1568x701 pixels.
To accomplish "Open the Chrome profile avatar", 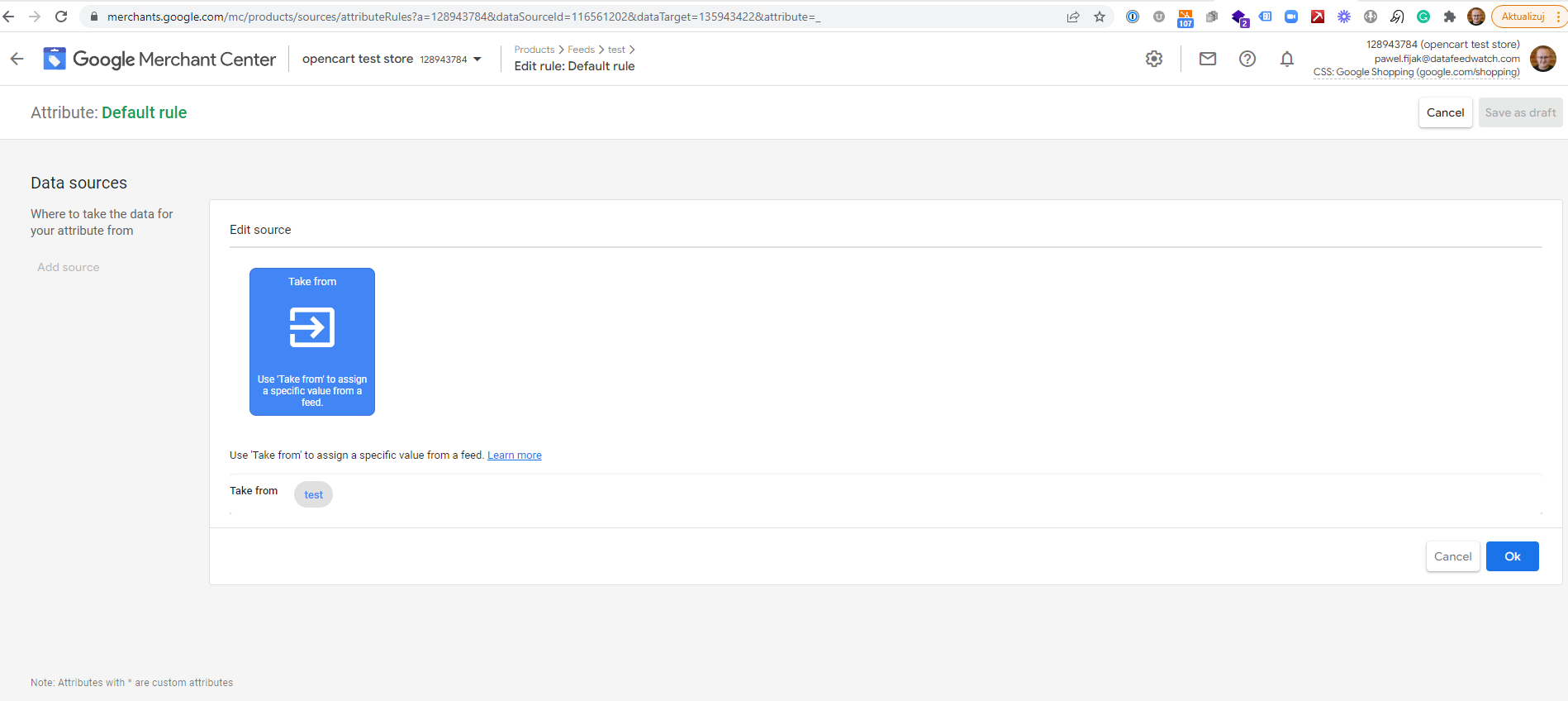I will [x=1476, y=17].
